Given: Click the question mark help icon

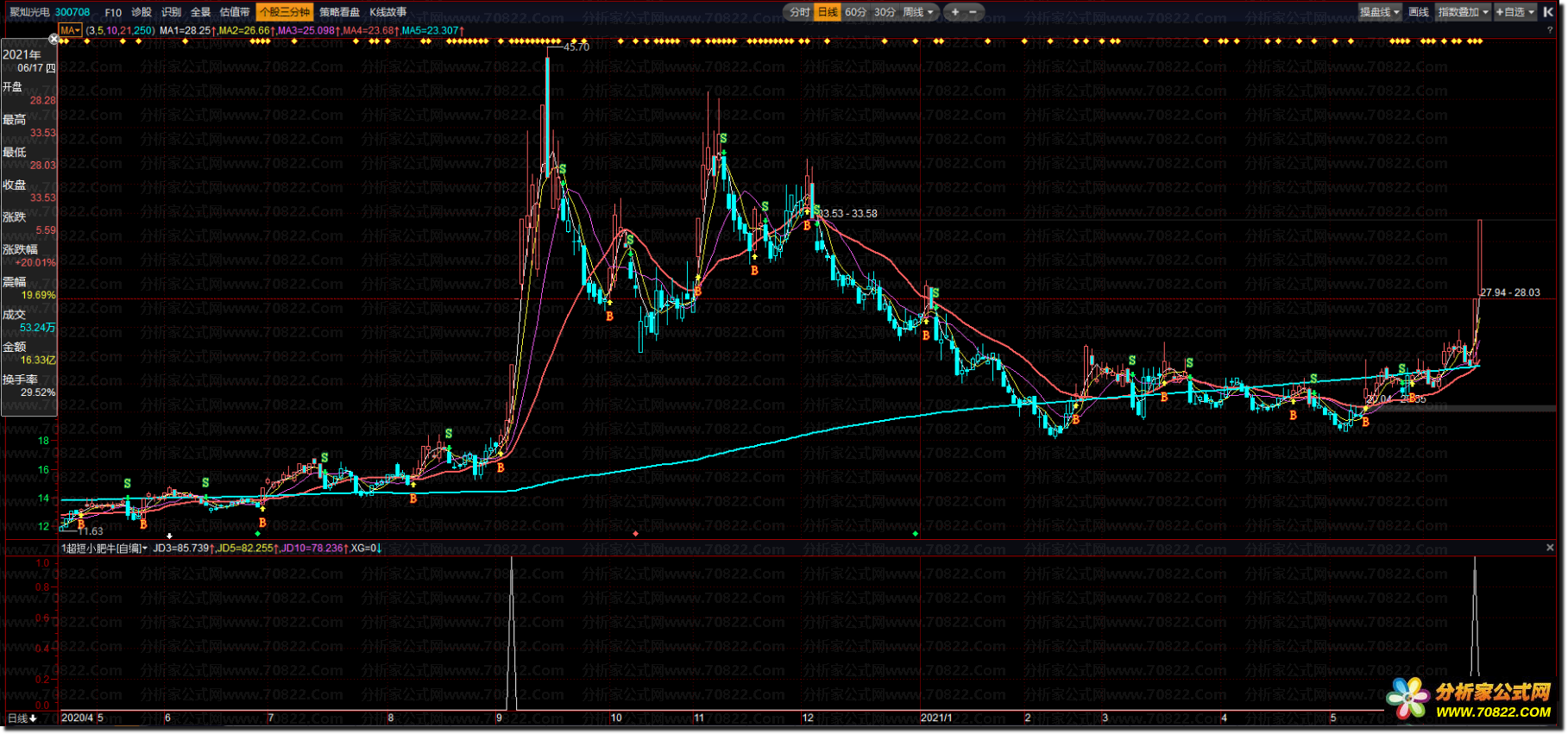Looking at the screenshot, I should (x=1550, y=30).
